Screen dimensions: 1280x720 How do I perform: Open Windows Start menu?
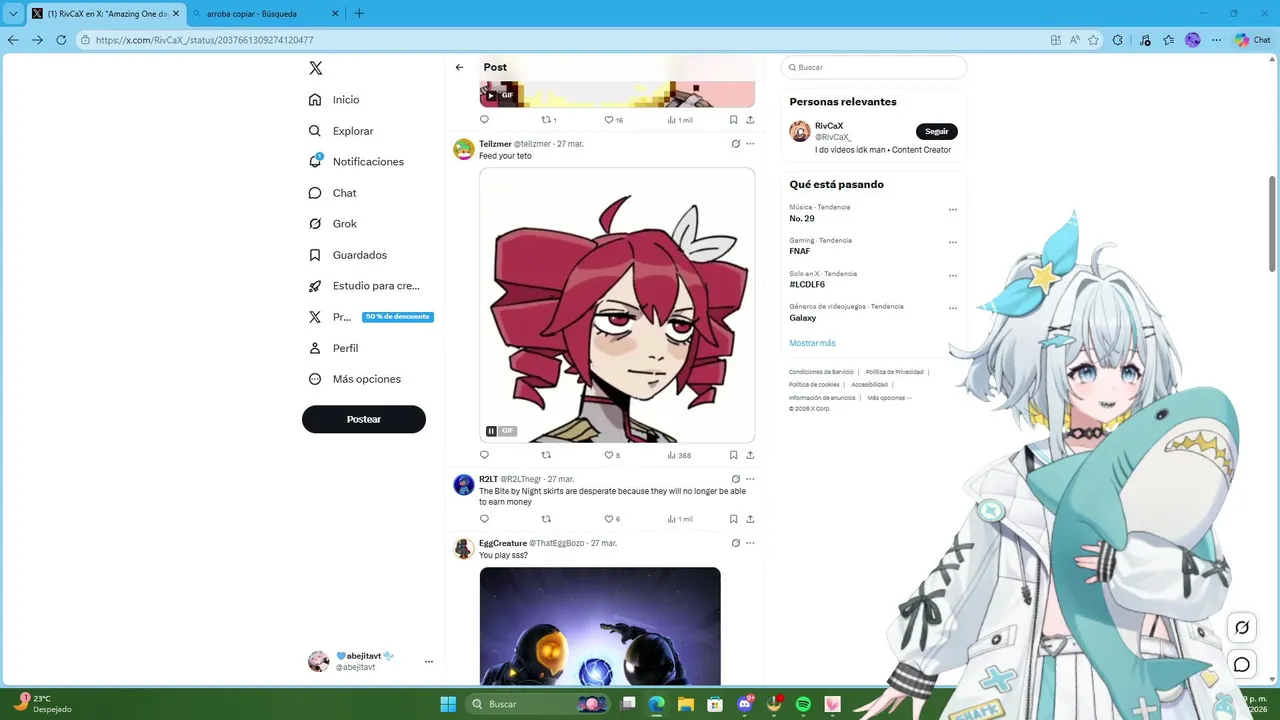click(448, 704)
